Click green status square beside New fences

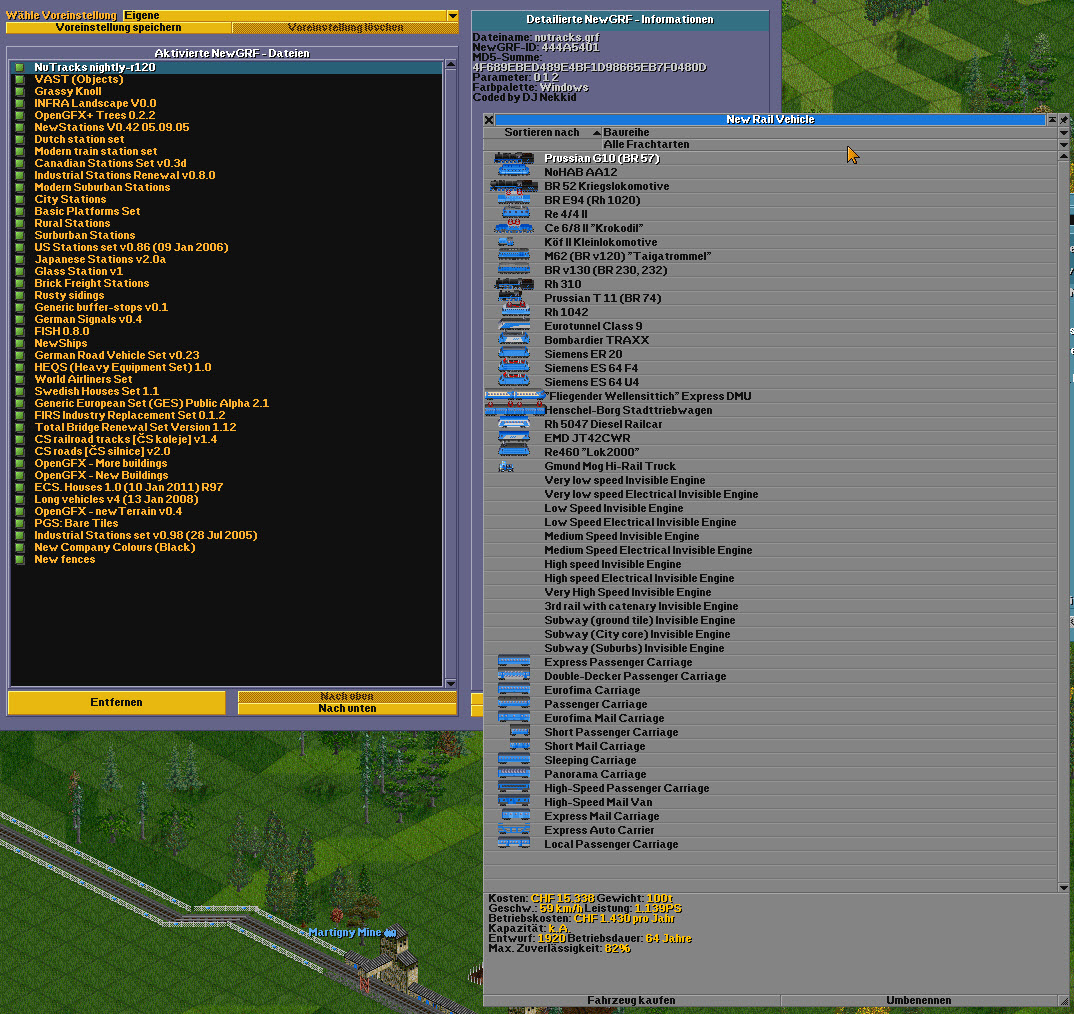[x=19, y=559]
